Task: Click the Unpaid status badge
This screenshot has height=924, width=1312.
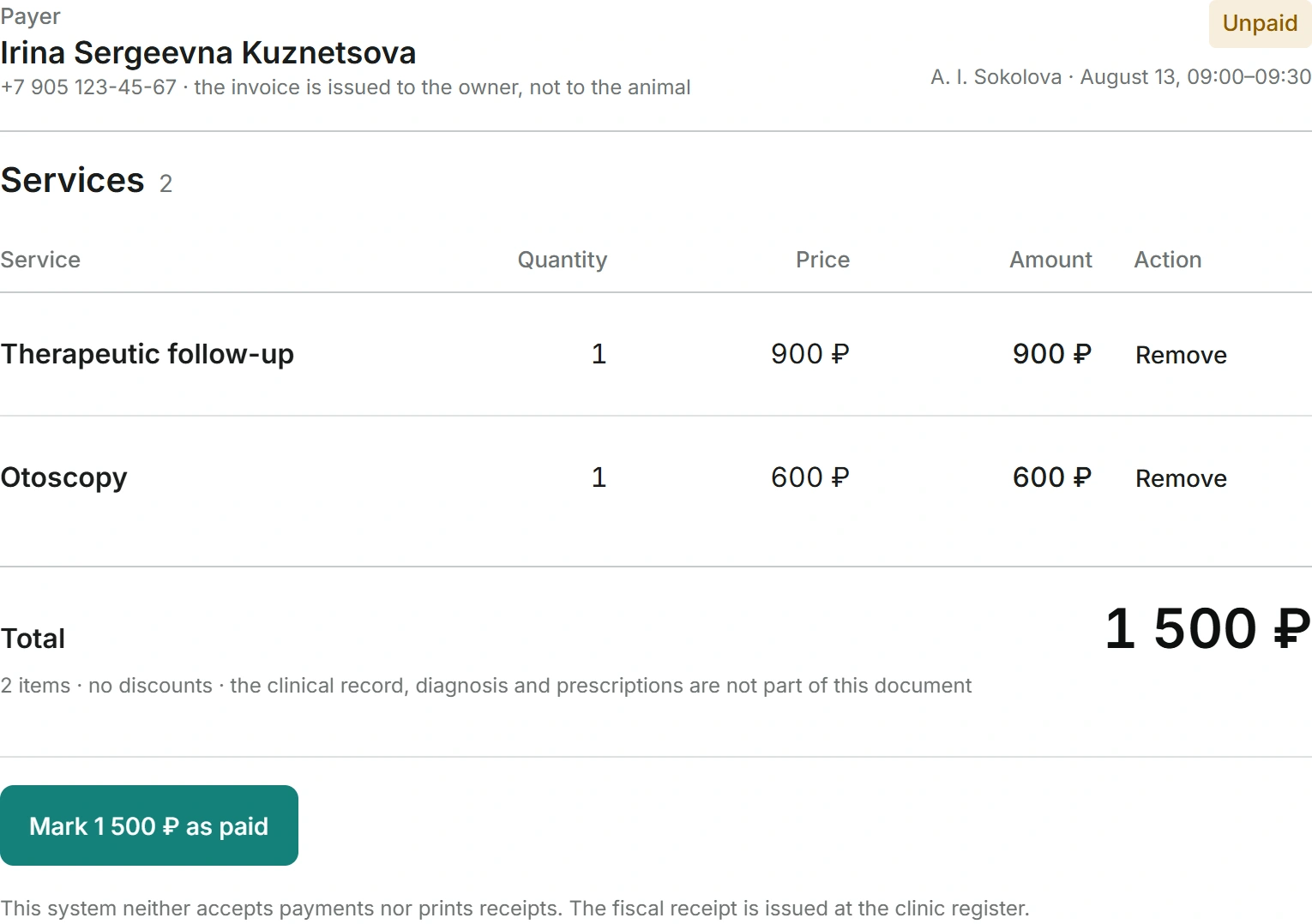Action: point(1260,23)
